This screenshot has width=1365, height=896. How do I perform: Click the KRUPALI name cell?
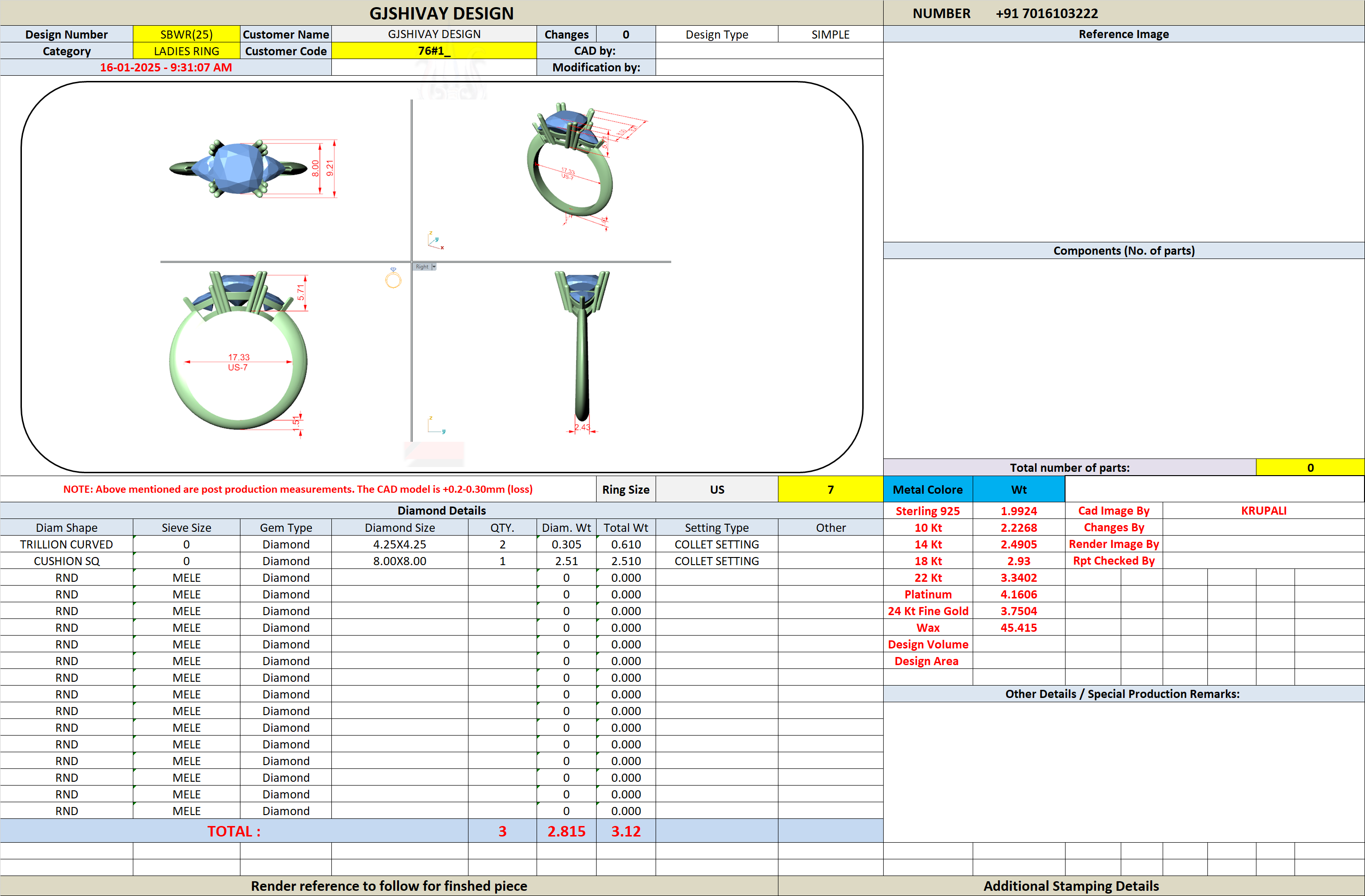[x=1264, y=510]
